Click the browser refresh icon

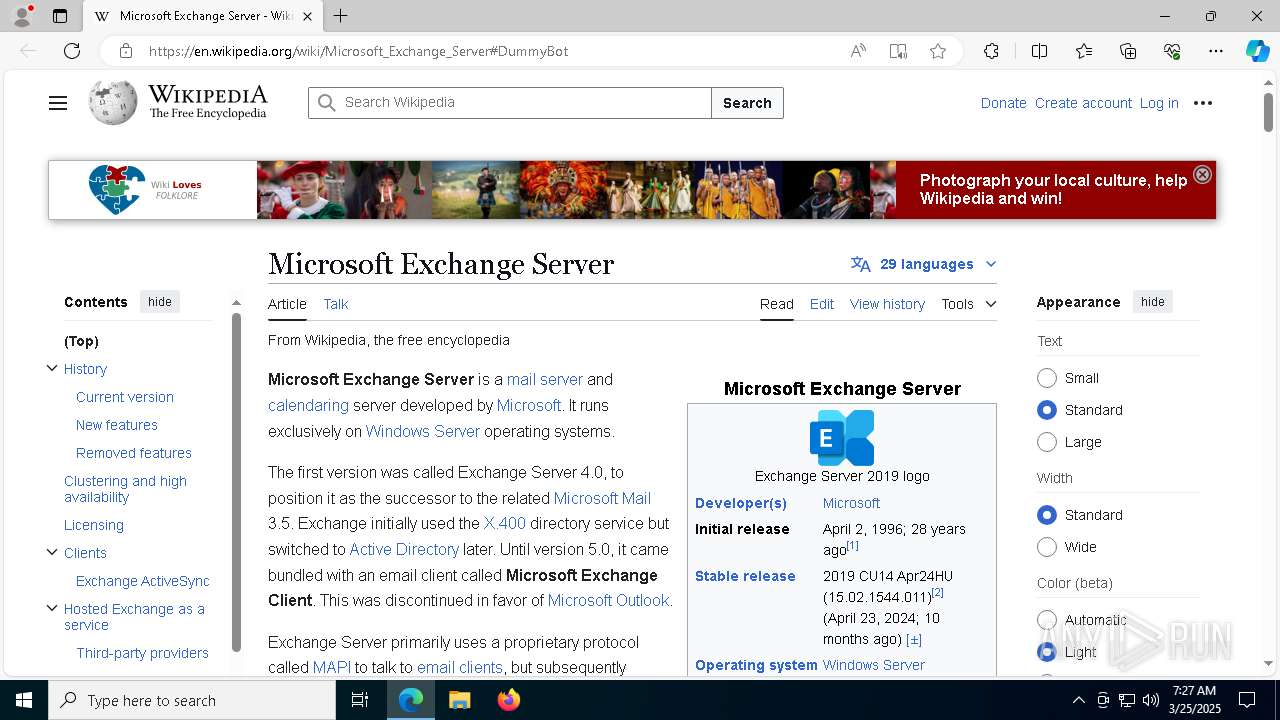pos(72,51)
